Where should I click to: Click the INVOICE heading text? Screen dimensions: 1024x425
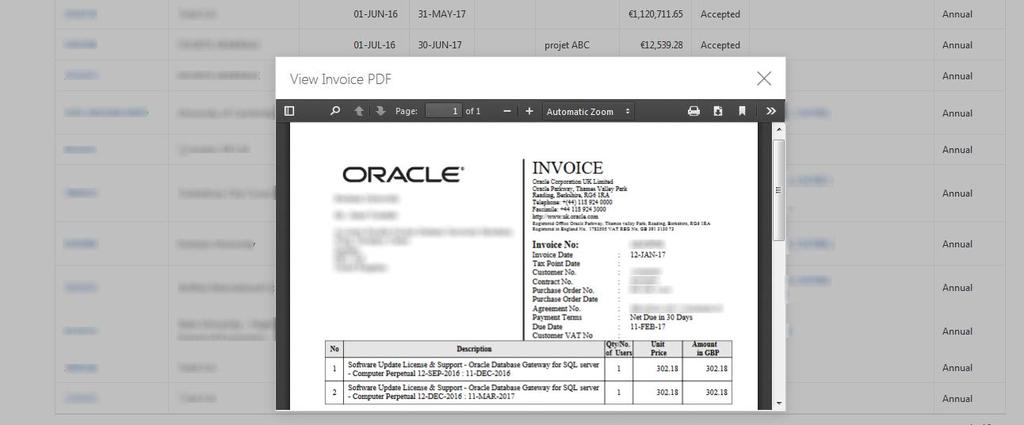click(568, 168)
